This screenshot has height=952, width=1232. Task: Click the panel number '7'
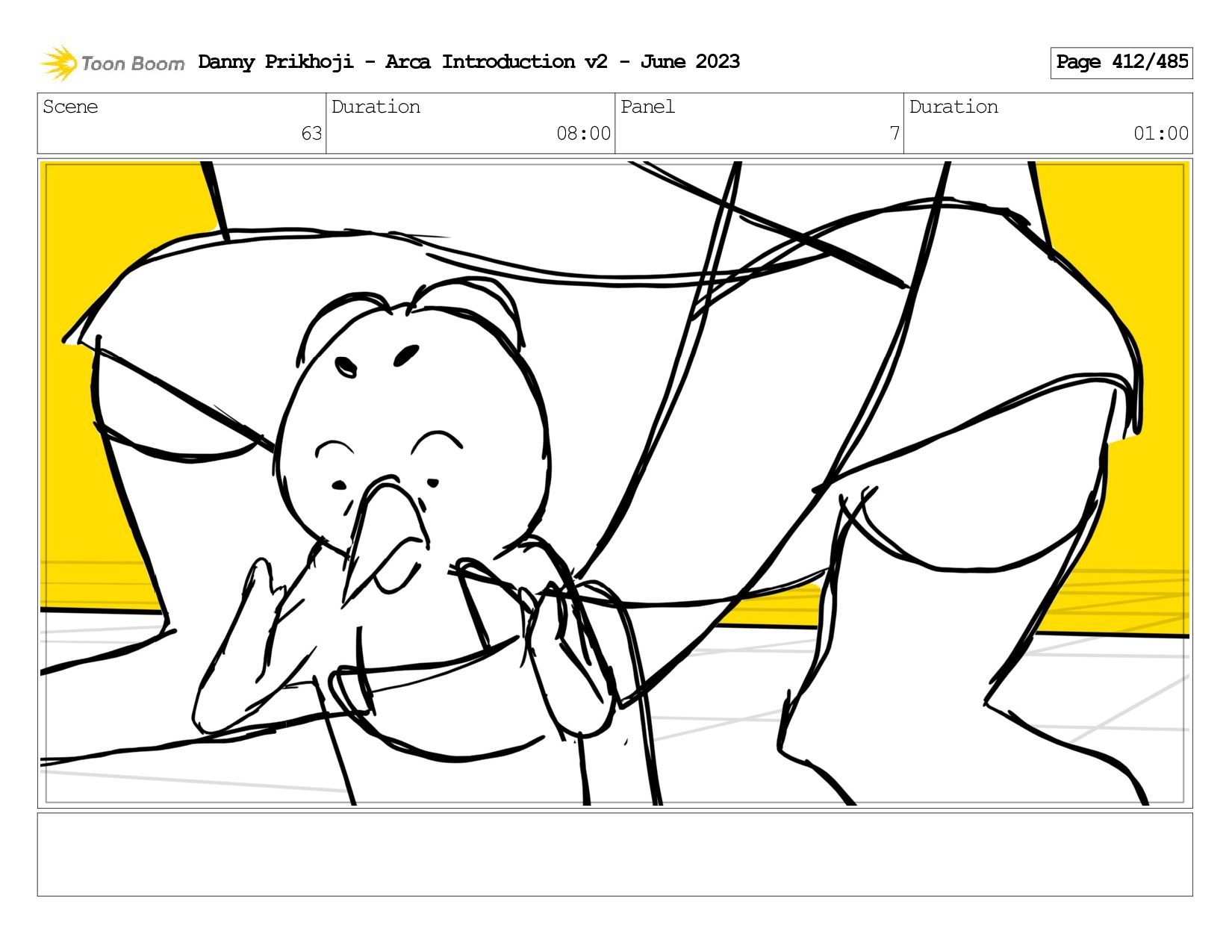click(895, 134)
